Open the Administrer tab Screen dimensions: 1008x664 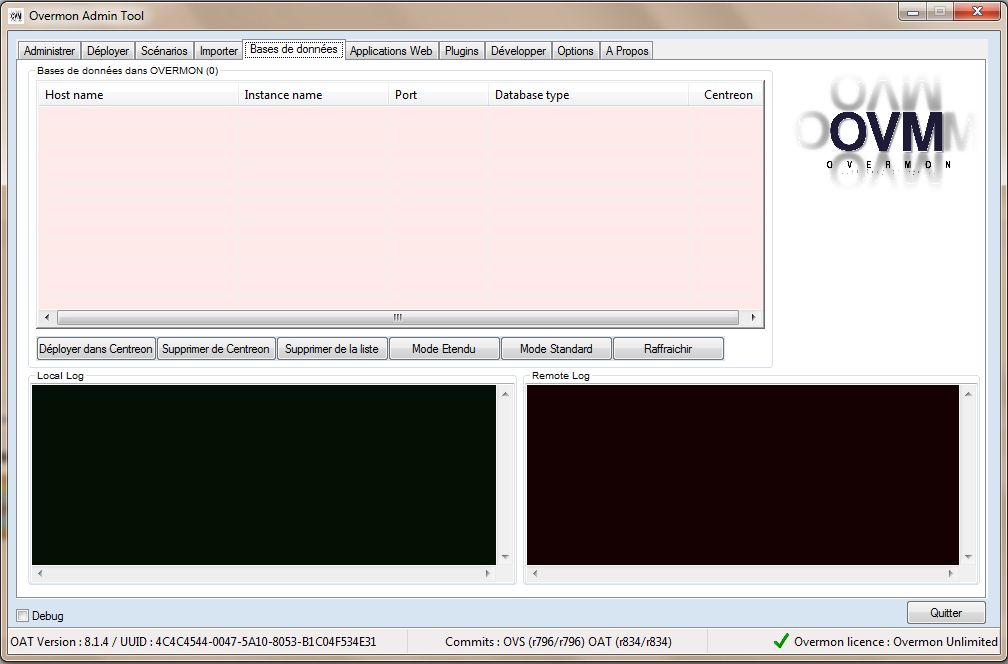pos(50,51)
